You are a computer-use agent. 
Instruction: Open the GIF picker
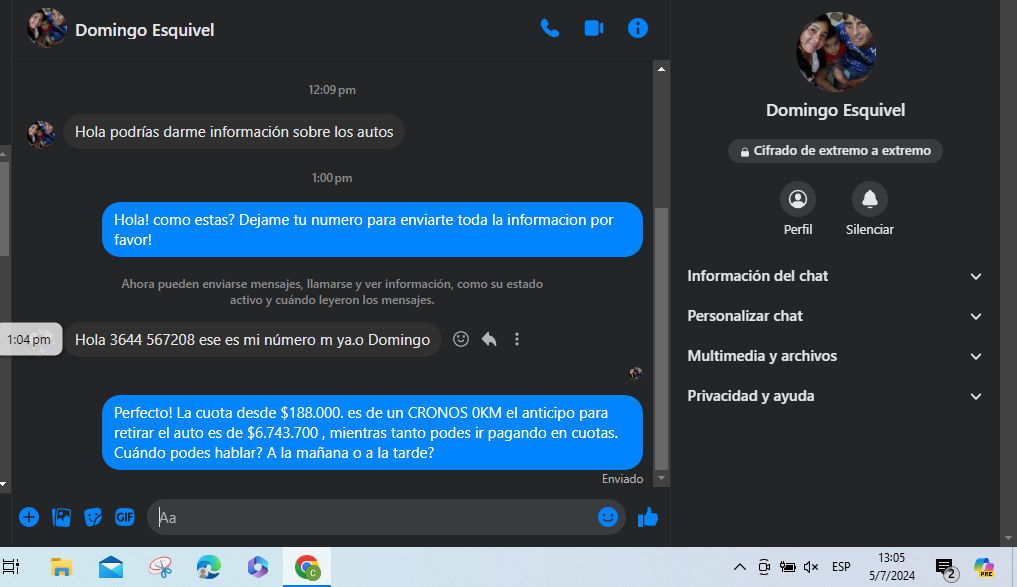[x=125, y=517]
